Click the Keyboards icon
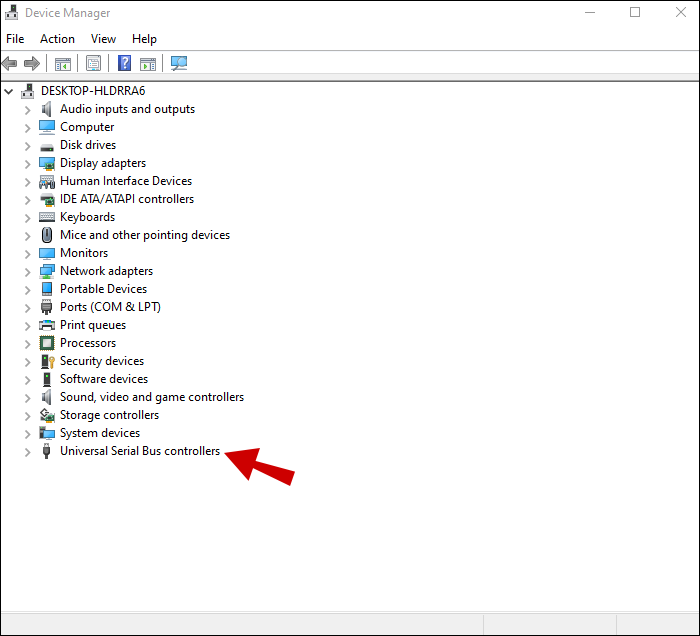The image size is (700, 636). pyautogui.click(x=46, y=217)
